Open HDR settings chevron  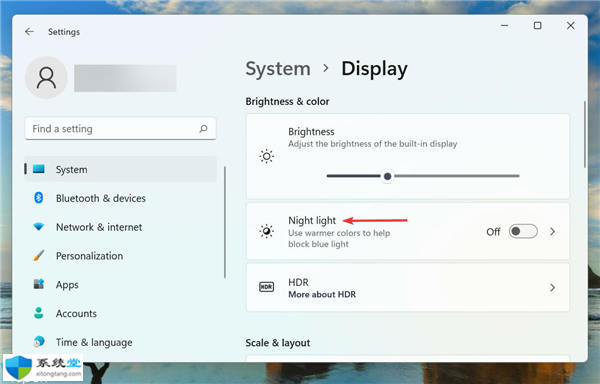point(553,288)
